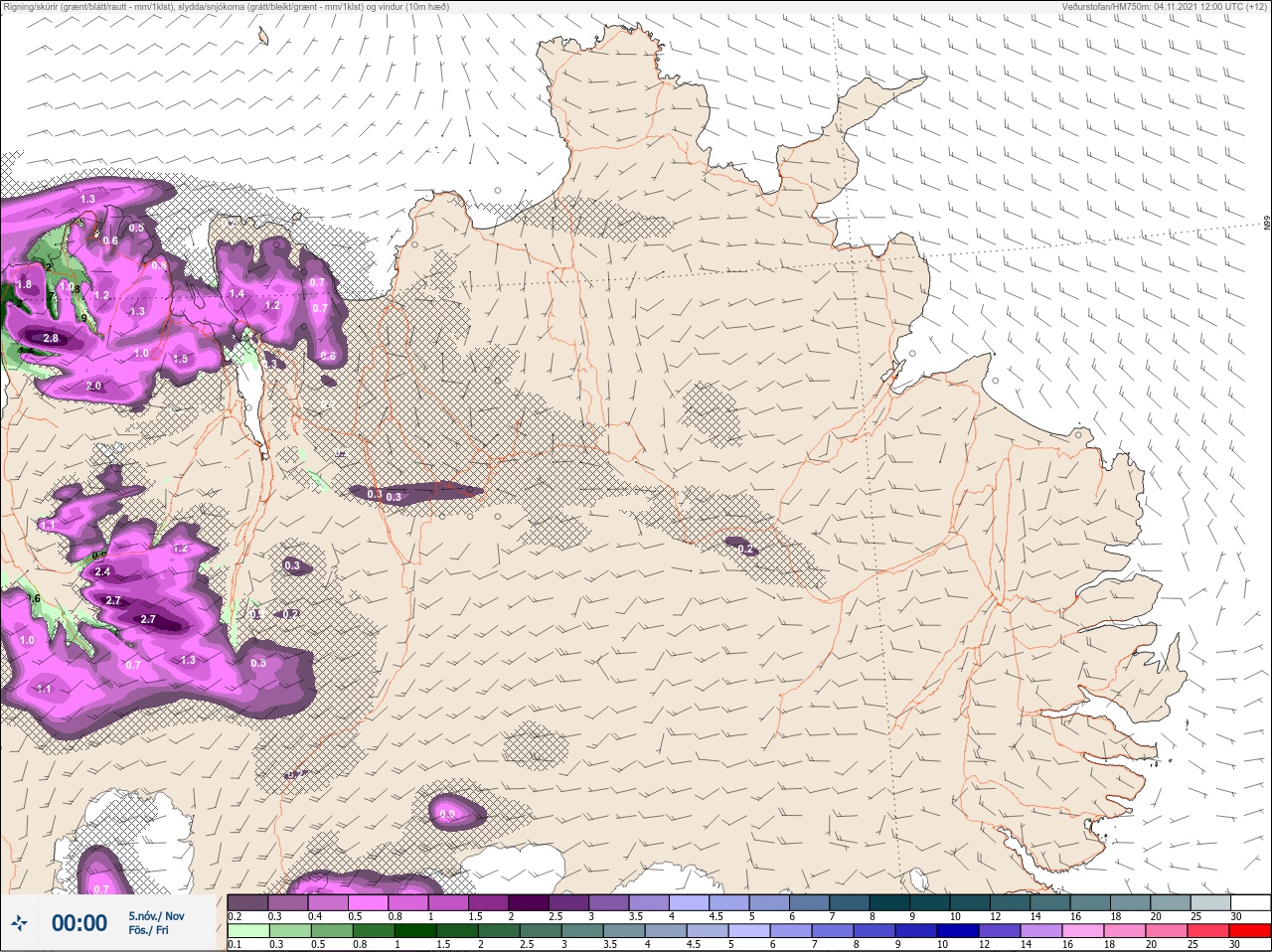Image resolution: width=1272 pixels, height=952 pixels.
Task: Select the snow legend swatch between 20 and 25
Action: point(1171,901)
